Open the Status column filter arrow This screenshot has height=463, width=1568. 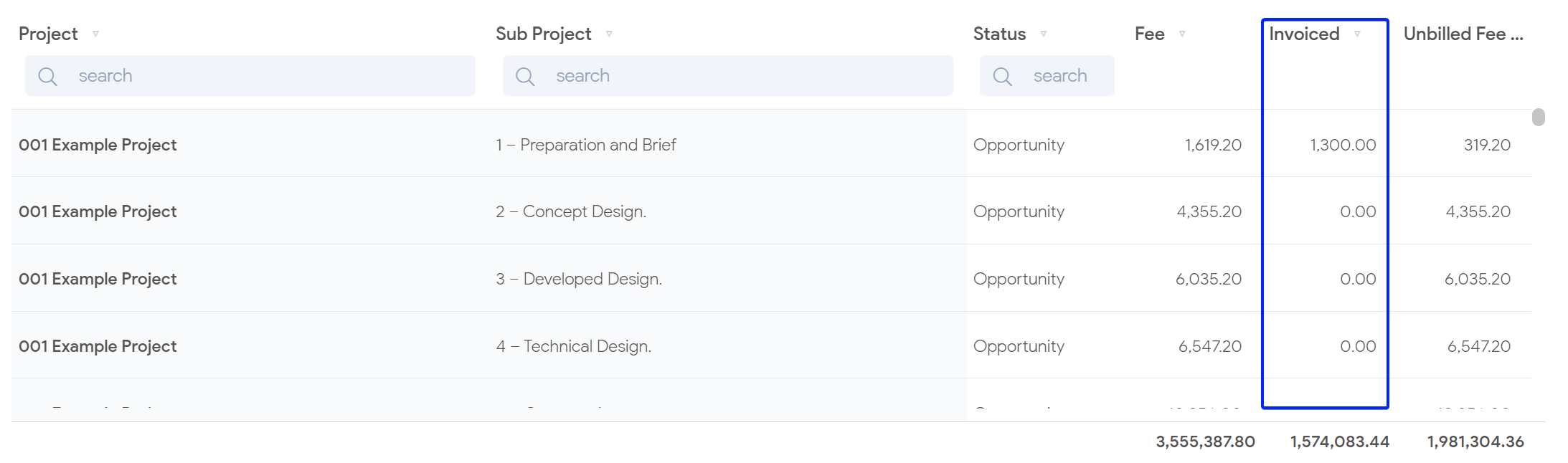(1044, 34)
